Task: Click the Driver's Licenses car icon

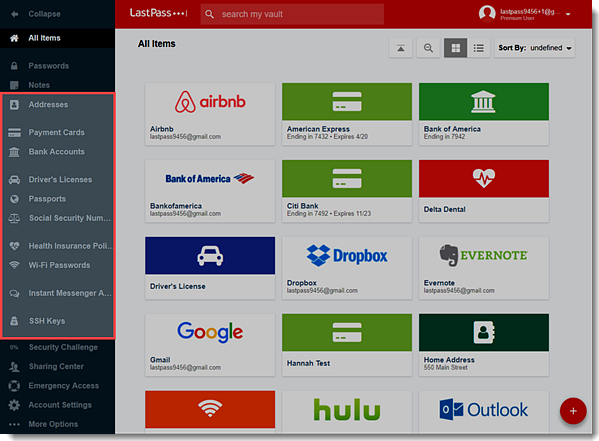Action: [14, 179]
